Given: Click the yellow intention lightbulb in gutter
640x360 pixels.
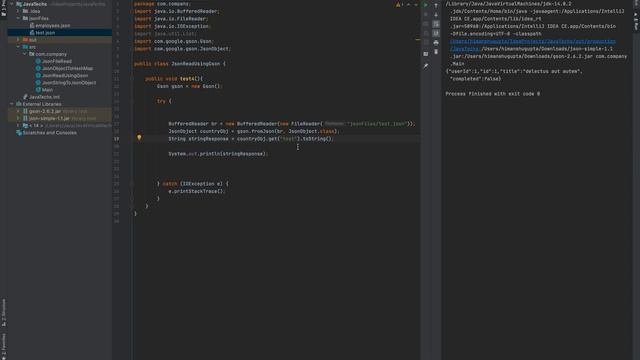Looking at the screenshot, I should [x=139, y=138].
